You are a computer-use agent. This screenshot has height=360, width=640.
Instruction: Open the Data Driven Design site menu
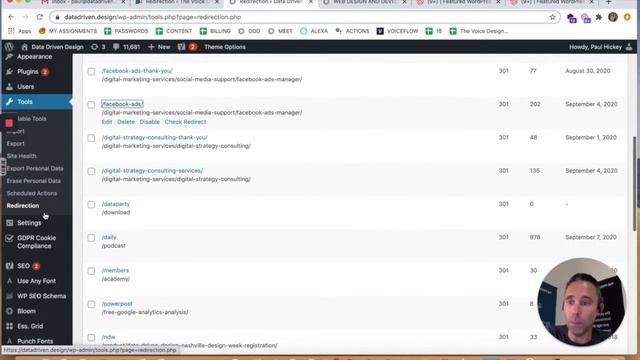click(52, 47)
